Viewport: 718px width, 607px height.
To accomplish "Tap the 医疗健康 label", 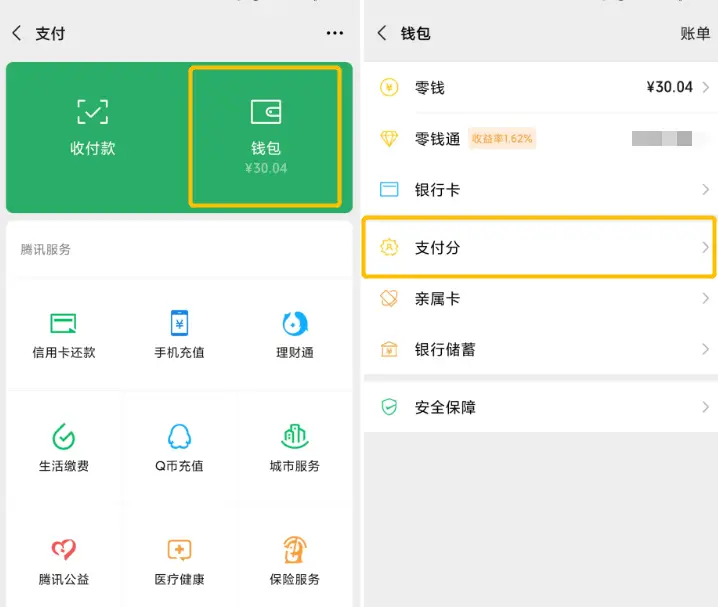I will pos(179,579).
